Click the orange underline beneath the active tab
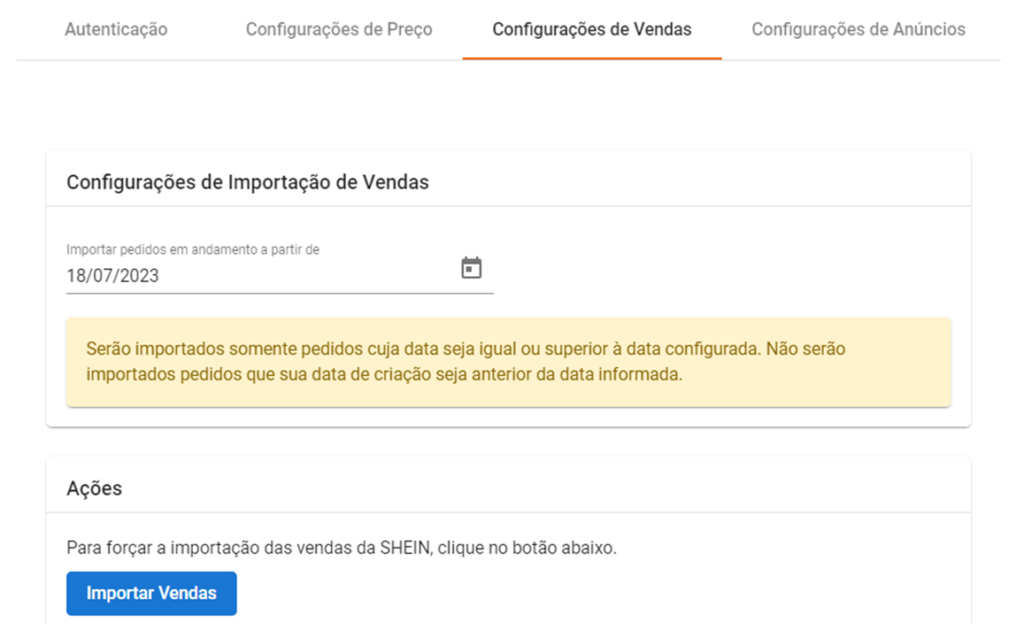Screen dimensions: 1024x629 pos(592,58)
